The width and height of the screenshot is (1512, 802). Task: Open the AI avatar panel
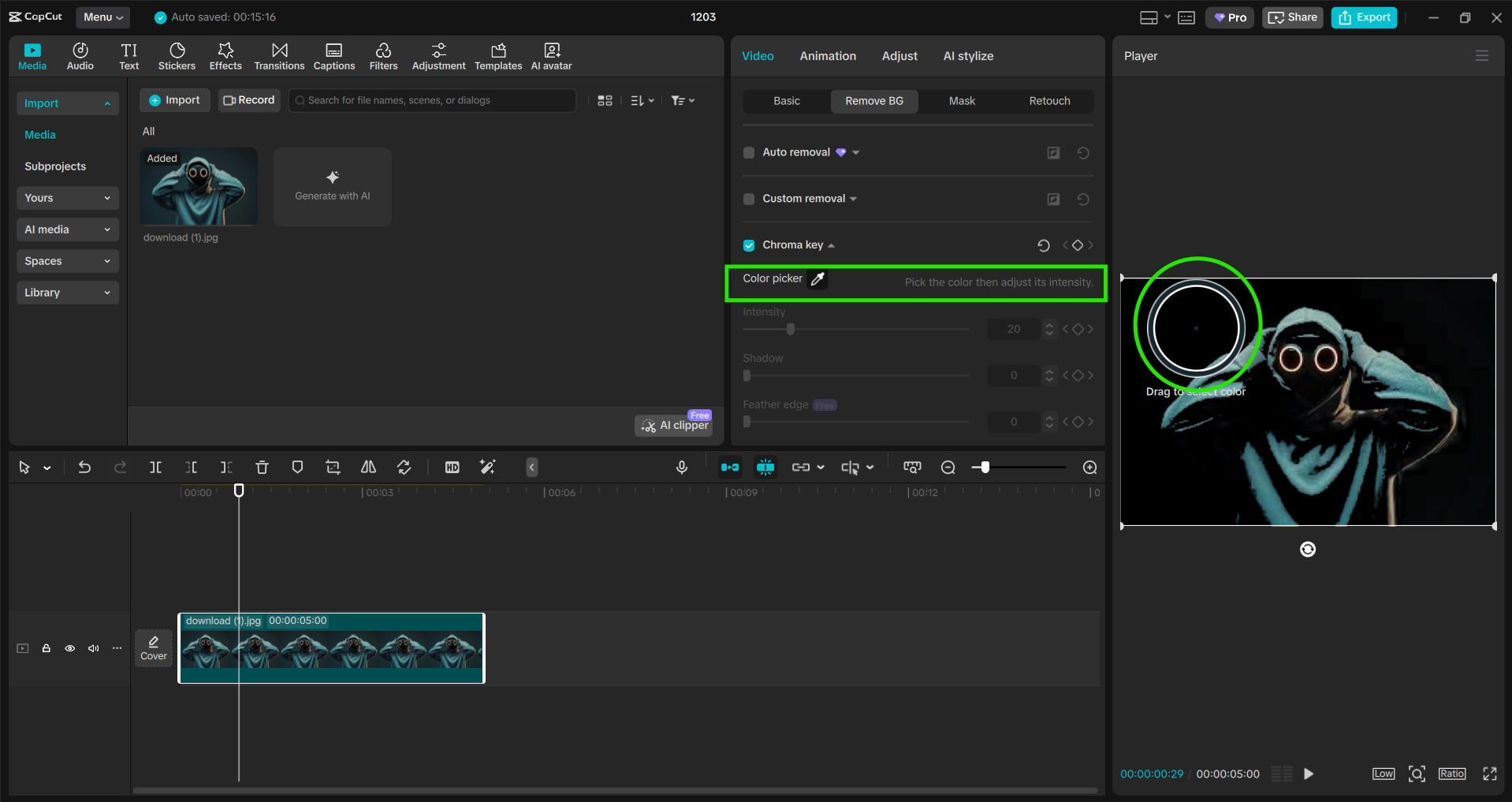click(x=551, y=57)
